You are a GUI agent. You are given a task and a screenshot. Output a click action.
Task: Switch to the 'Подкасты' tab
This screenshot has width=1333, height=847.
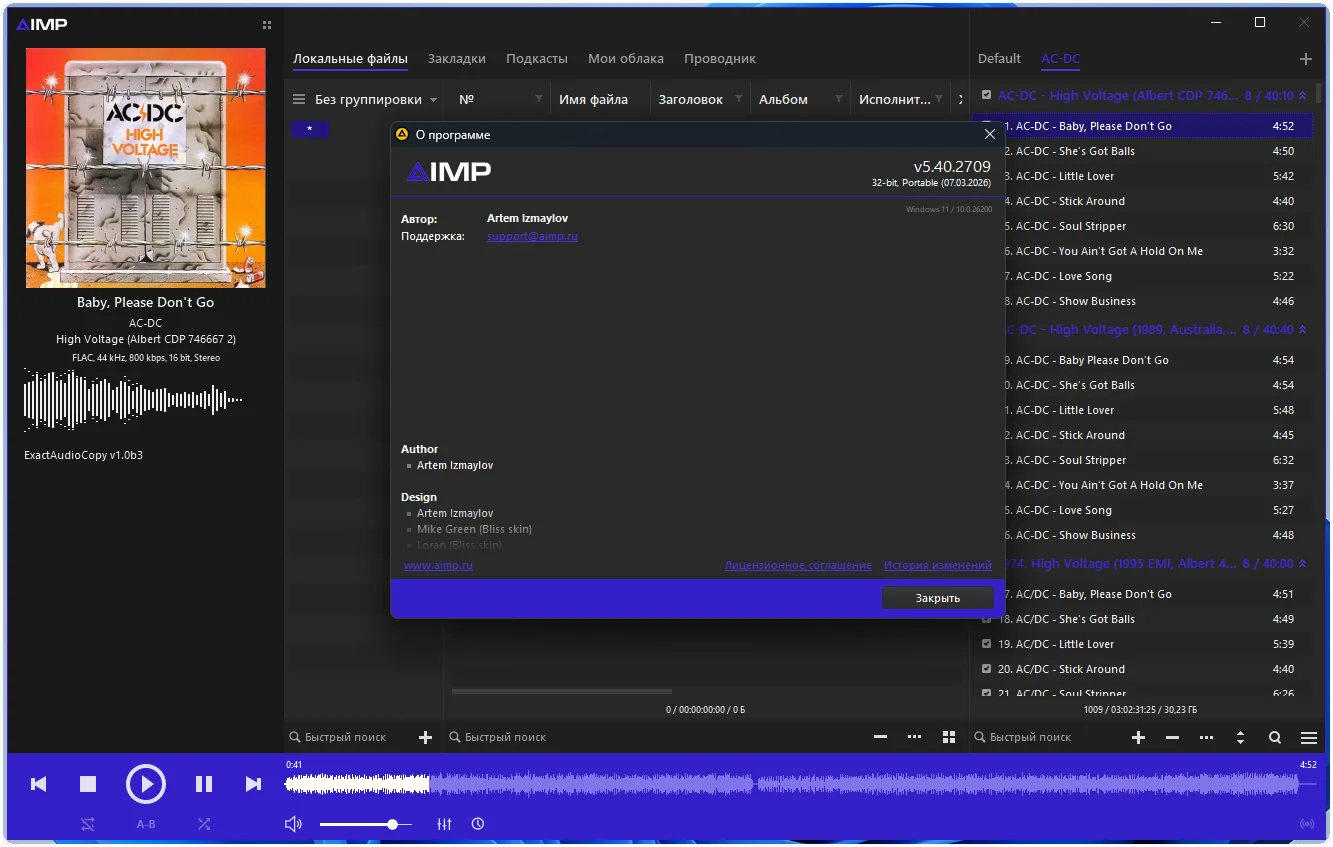(x=536, y=59)
